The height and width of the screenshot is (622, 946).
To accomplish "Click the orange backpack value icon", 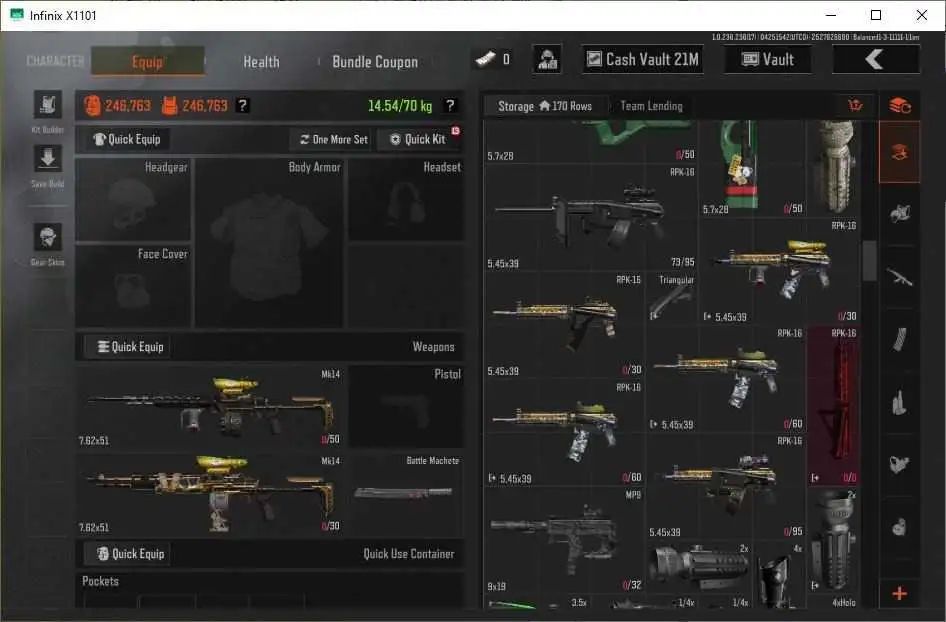I will point(92,106).
